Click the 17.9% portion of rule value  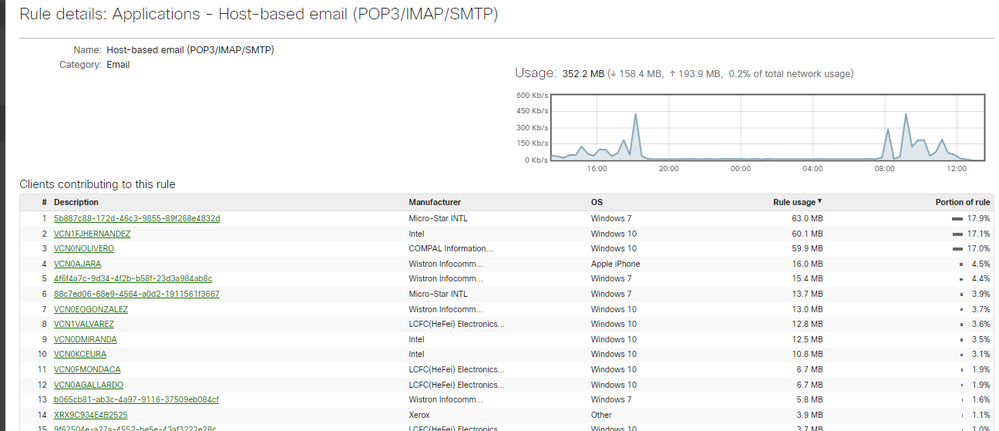click(x=980, y=219)
